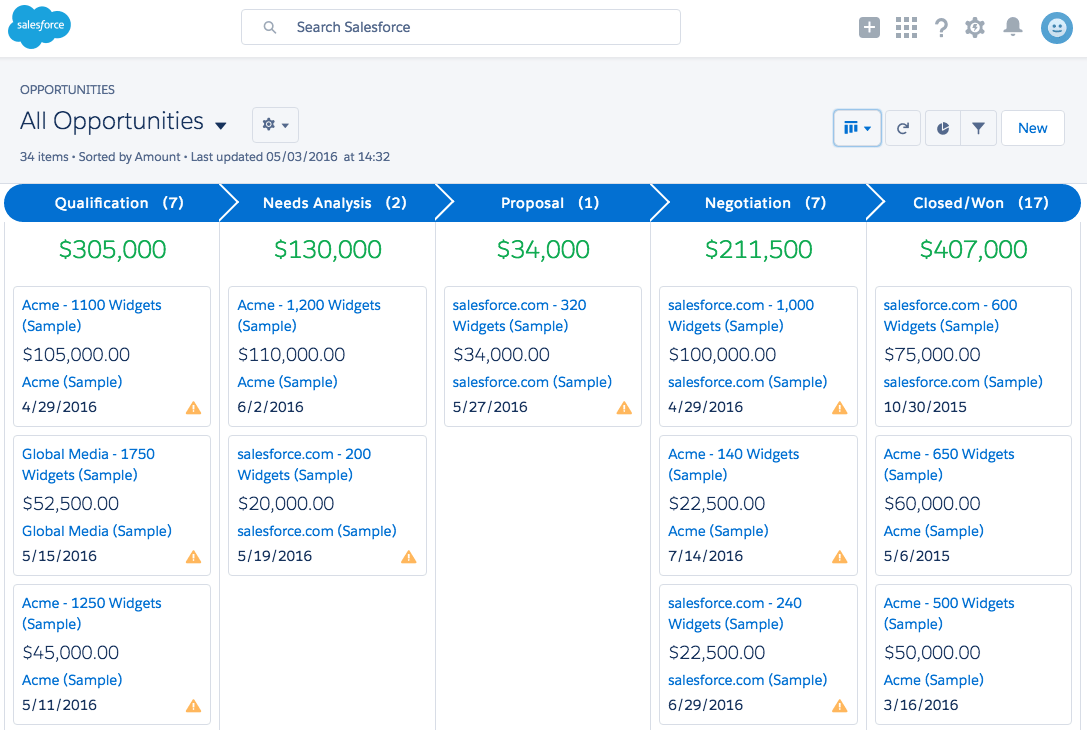Click the 10/30/2015 close date
This screenshot has width=1087, height=730.
click(x=925, y=407)
